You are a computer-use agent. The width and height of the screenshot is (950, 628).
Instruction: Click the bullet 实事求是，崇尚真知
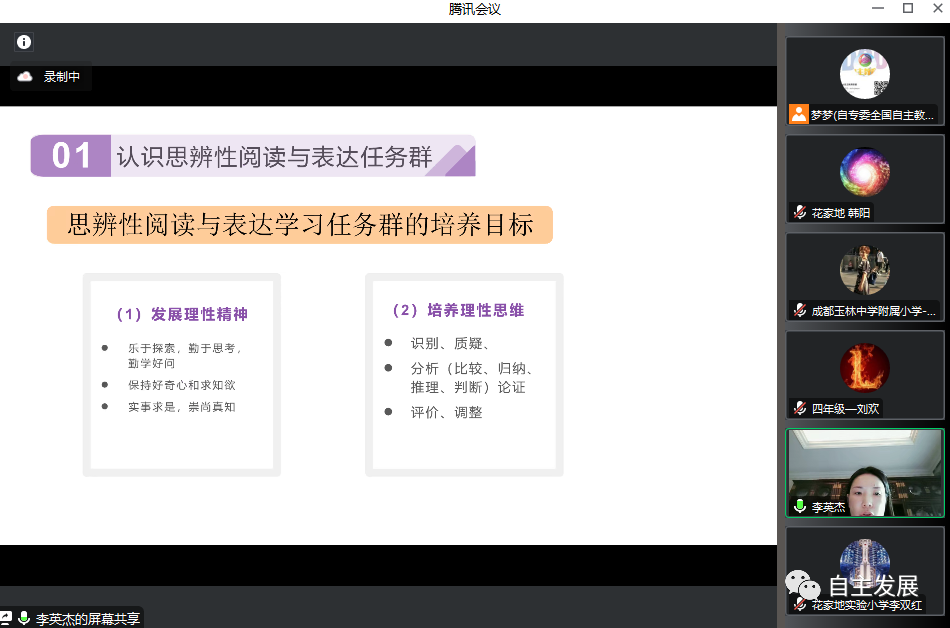point(181,407)
